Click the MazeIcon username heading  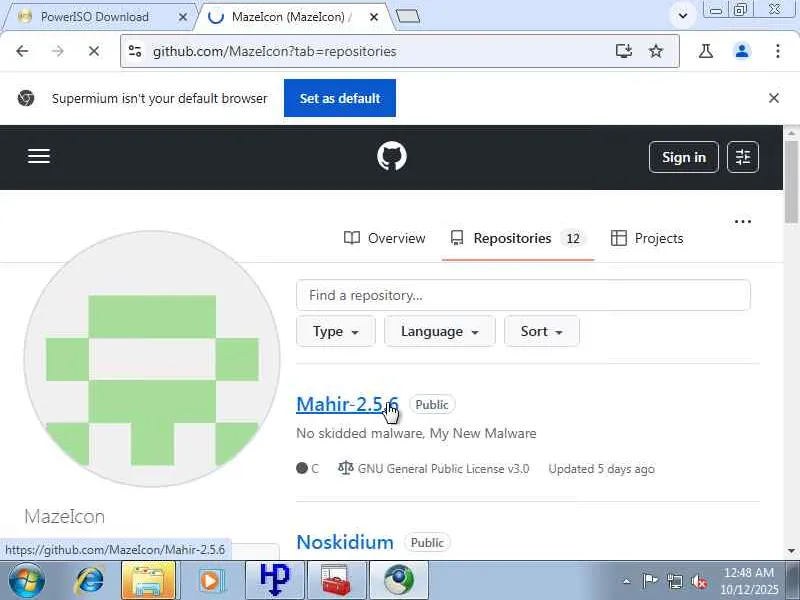tap(64, 516)
